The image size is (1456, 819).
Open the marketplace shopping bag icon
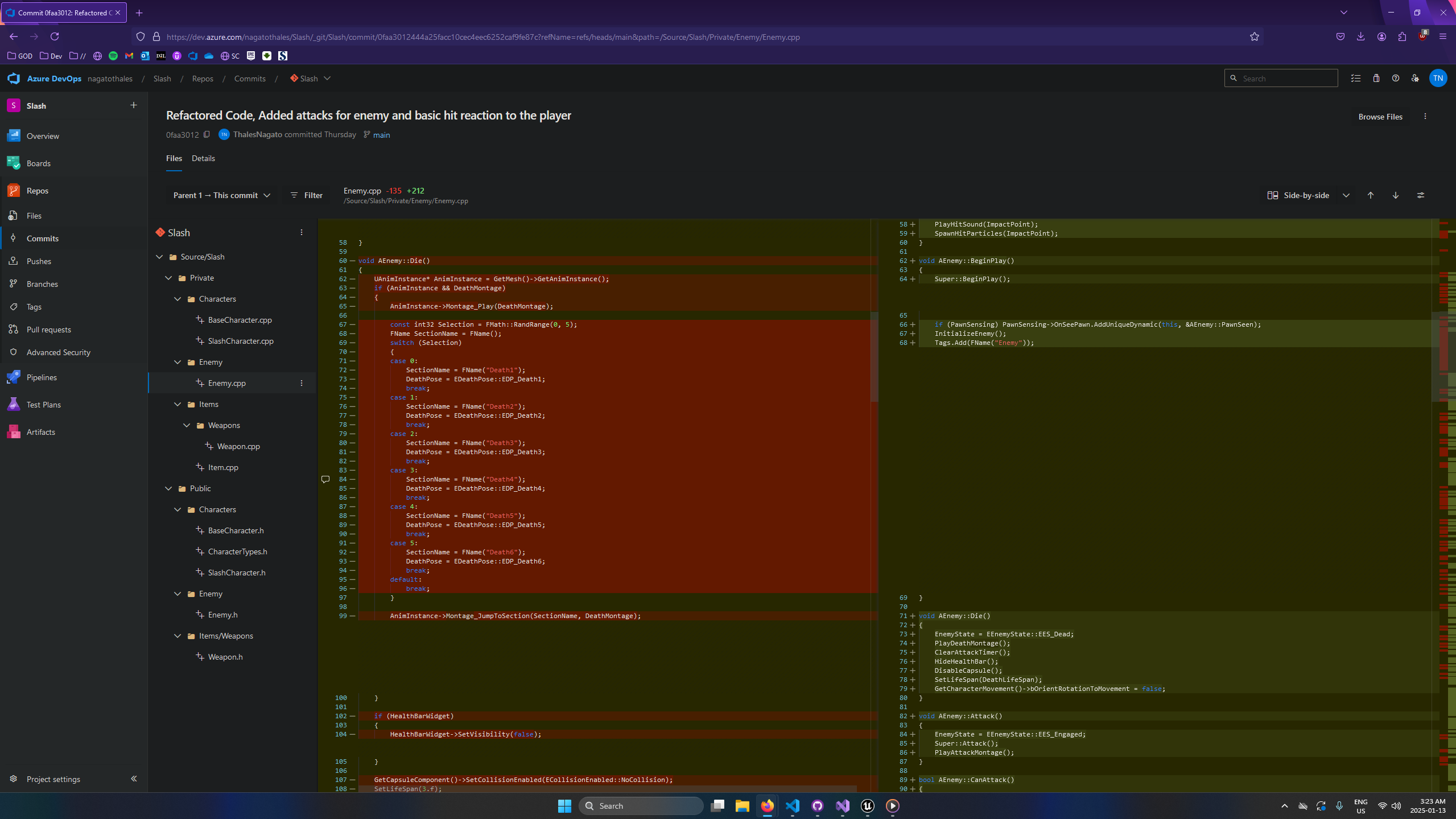point(1376,79)
